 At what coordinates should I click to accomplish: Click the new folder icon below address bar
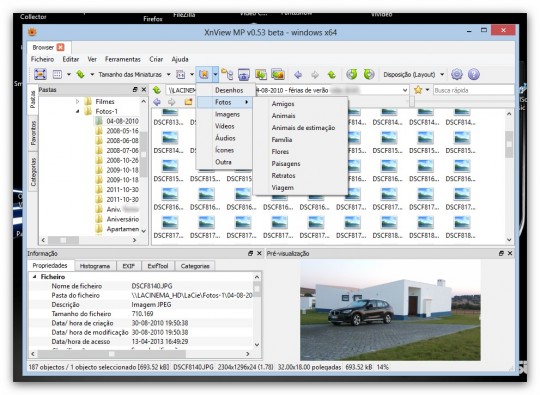coord(188,102)
